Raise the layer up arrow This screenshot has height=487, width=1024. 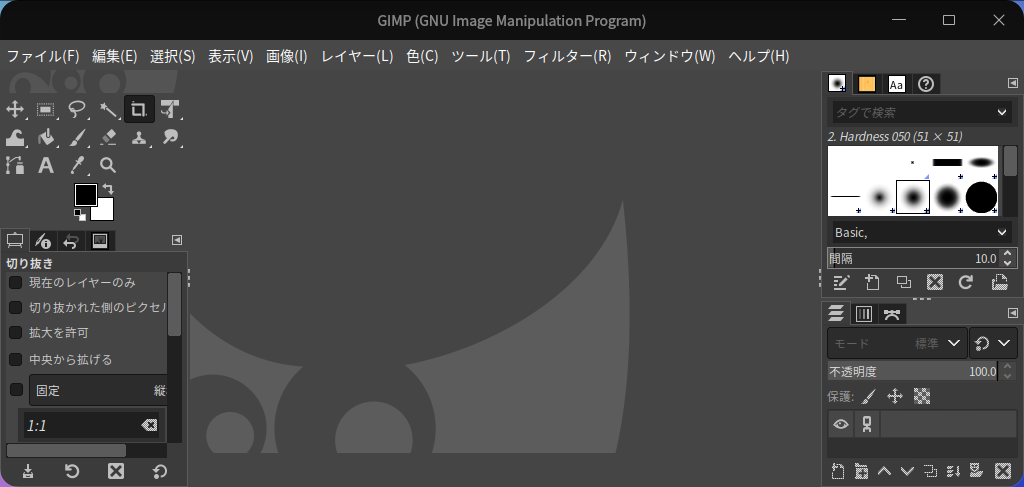pyautogui.click(x=884, y=471)
